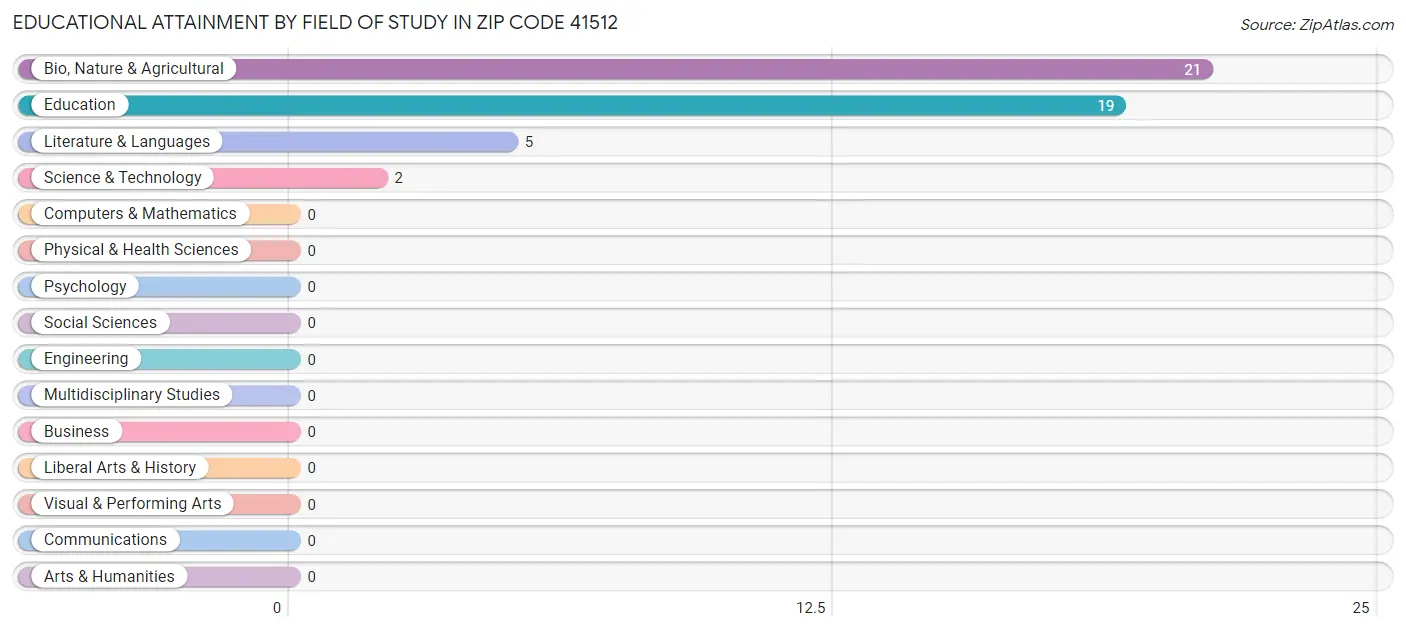Image resolution: width=1406 pixels, height=631 pixels.
Task: Select the Communications label
Action: pos(105,540)
